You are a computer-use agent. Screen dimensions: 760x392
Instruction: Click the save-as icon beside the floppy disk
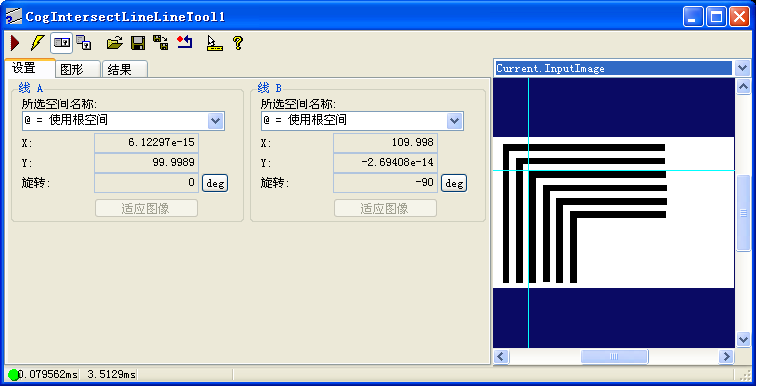tap(160, 43)
